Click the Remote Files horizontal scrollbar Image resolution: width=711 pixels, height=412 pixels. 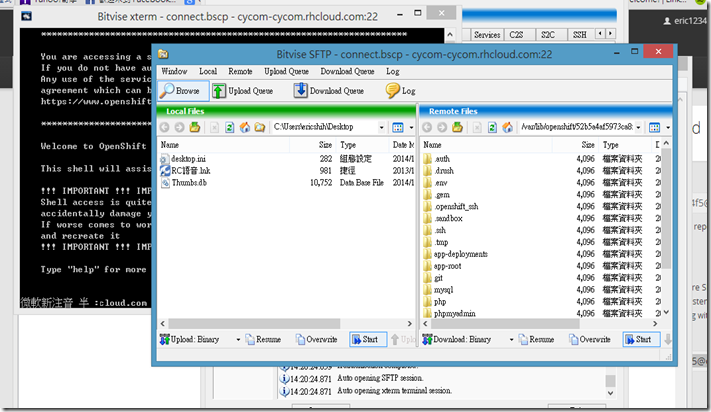click(540, 324)
